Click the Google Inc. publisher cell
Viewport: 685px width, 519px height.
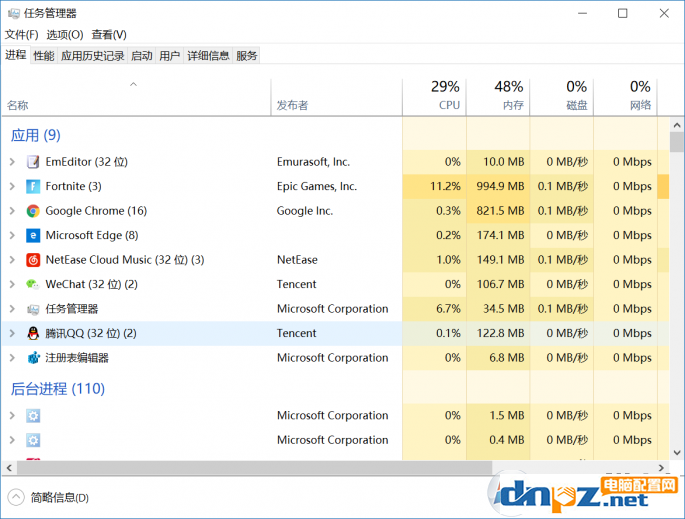tap(304, 211)
